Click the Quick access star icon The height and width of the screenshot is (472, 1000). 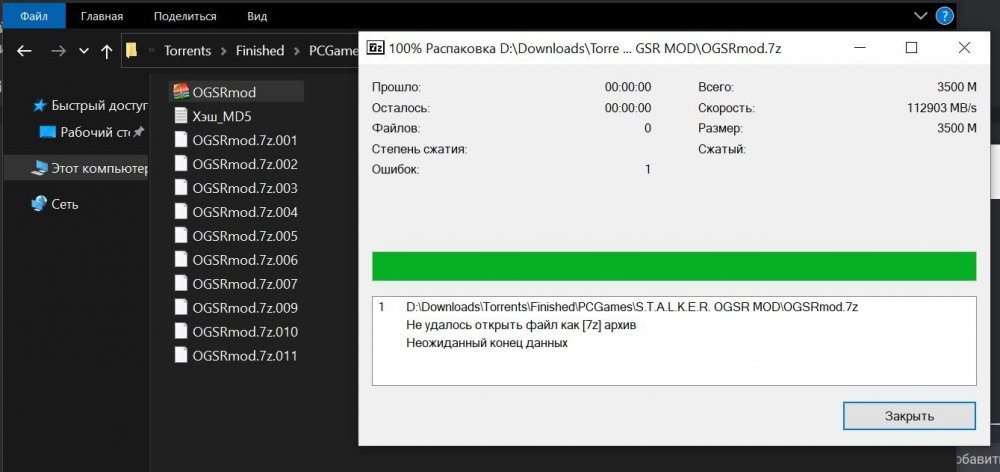pyautogui.click(x=39, y=106)
